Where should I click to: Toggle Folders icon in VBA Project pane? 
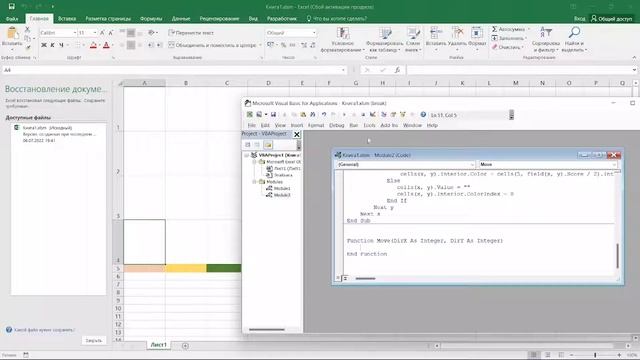tap(268, 145)
